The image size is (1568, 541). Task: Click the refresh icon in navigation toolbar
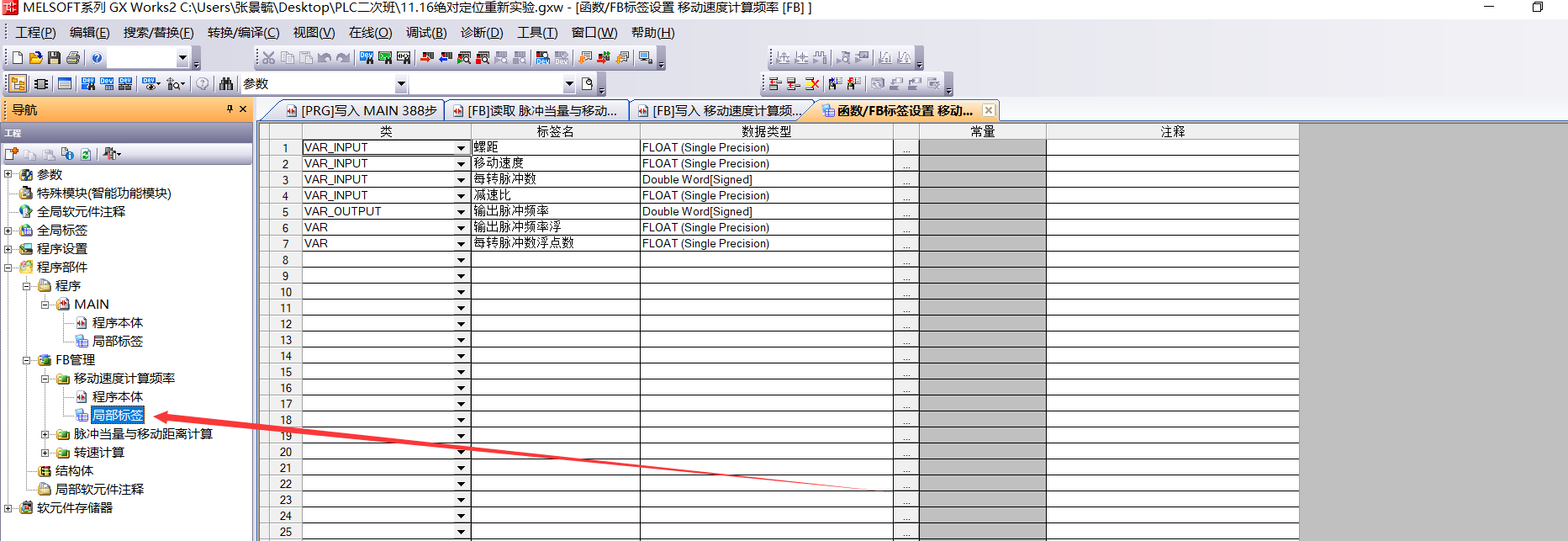click(86, 154)
